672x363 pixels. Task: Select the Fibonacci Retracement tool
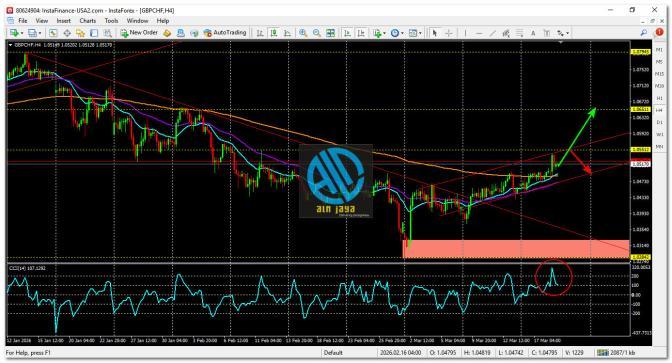520,33
